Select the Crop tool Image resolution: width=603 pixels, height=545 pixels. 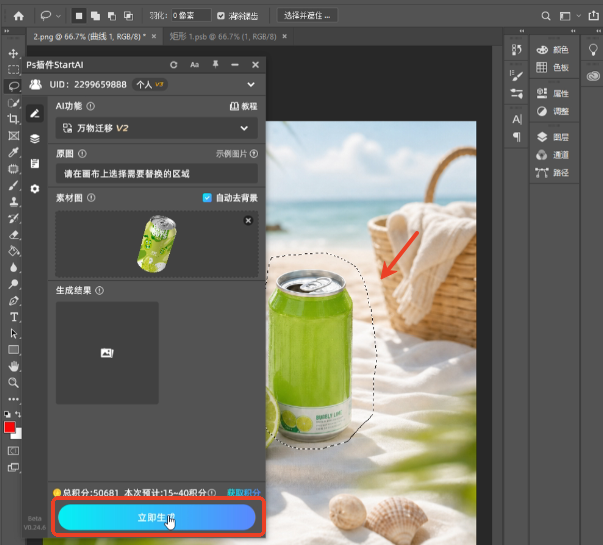(13, 118)
